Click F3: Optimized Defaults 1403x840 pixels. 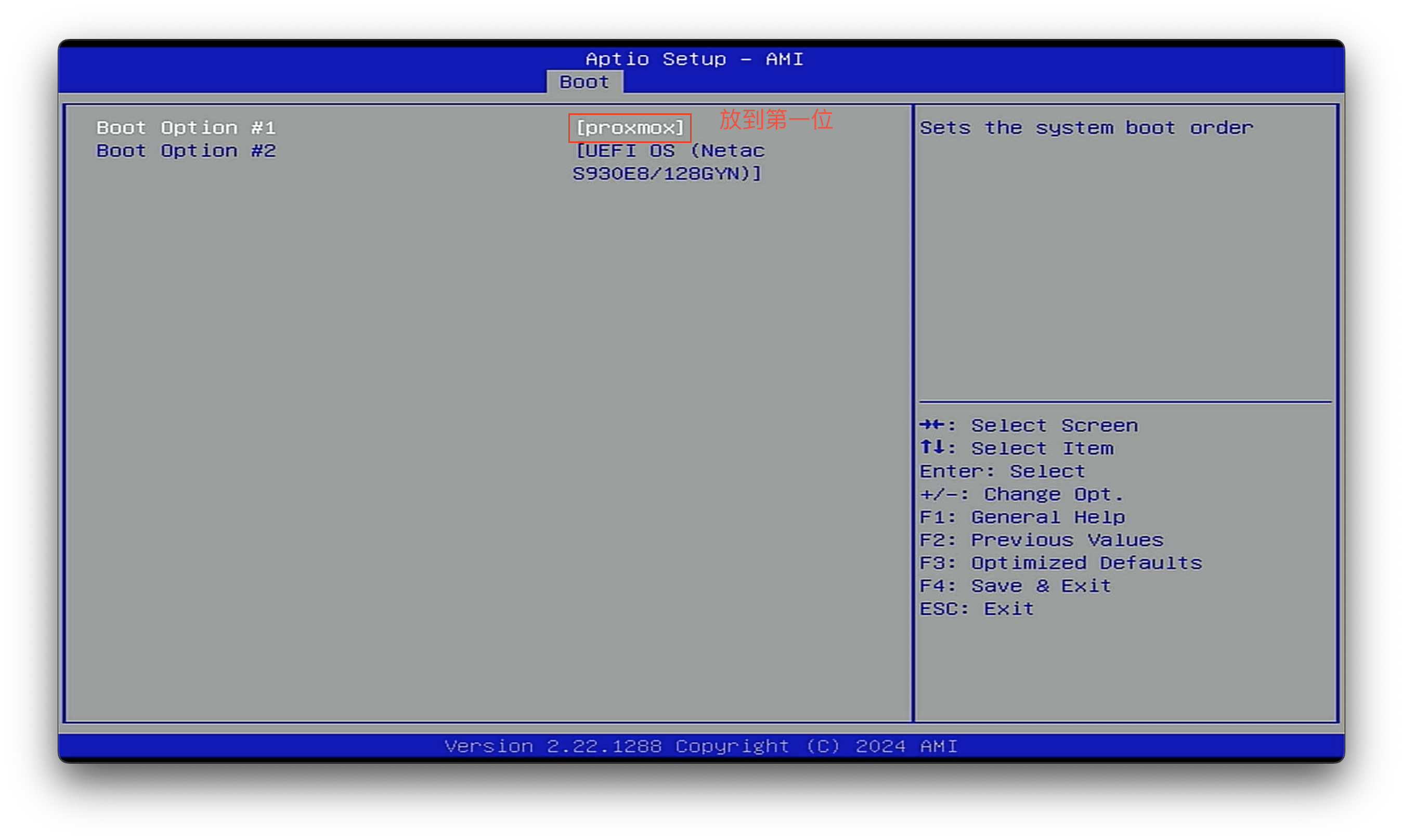click(1060, 563)
